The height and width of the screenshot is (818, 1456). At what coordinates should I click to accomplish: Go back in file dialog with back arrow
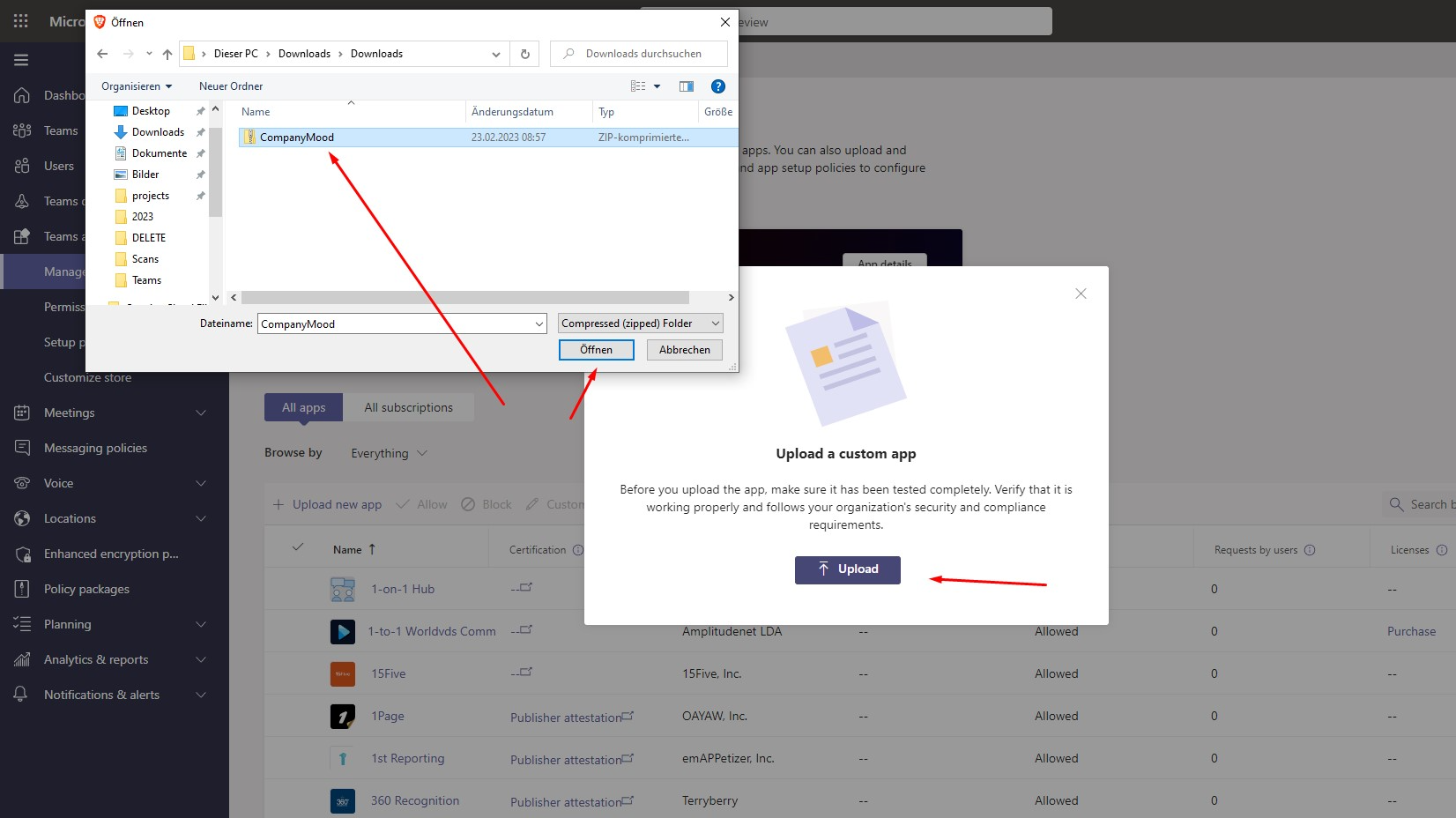(102, 54)
